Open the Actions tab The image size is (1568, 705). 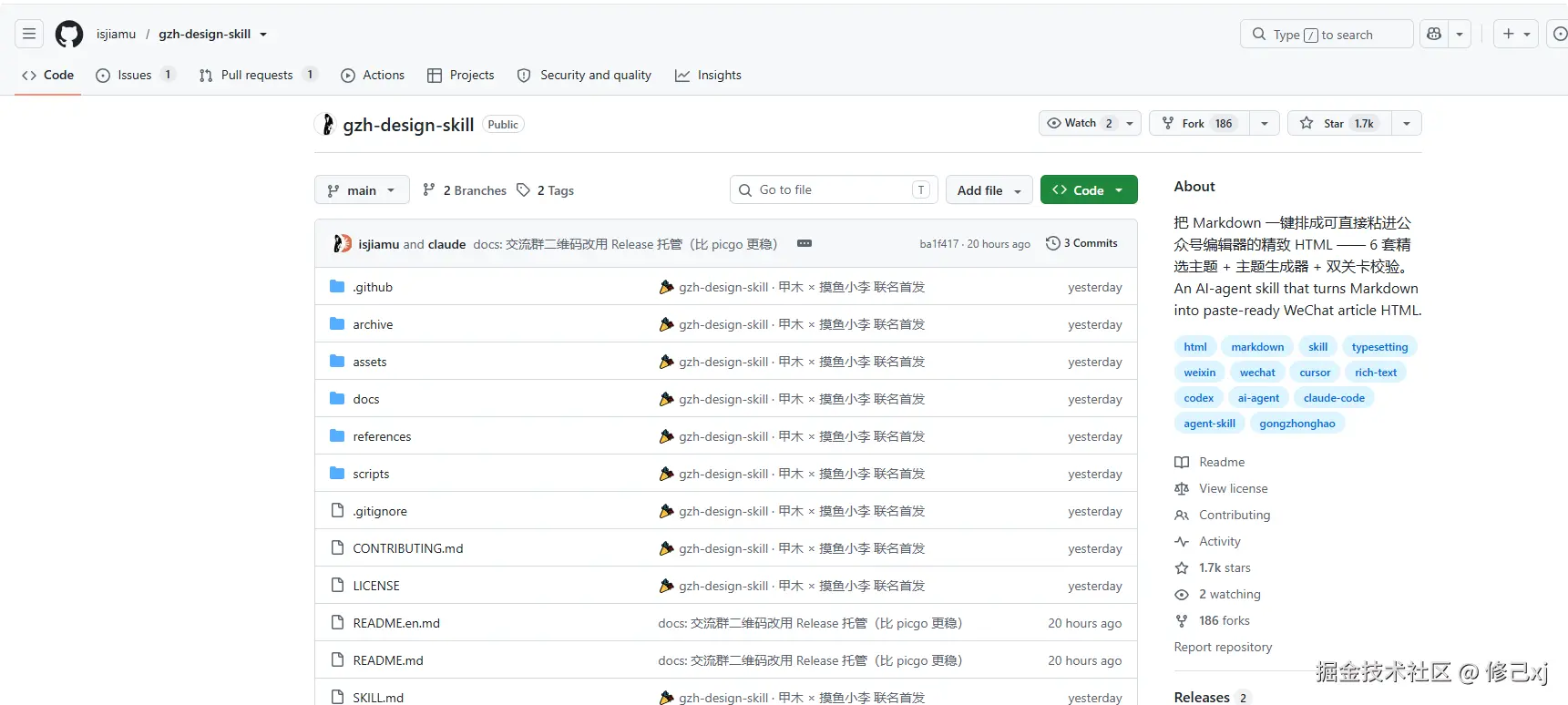pyautogui.click(x=373, y=76)
